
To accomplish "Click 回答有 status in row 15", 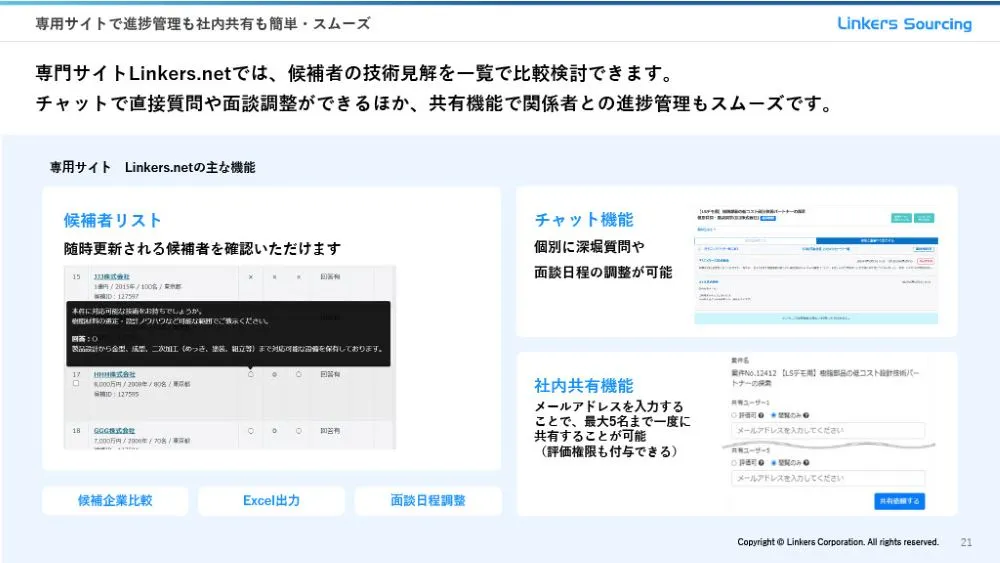I will click(x=330, y=277).
